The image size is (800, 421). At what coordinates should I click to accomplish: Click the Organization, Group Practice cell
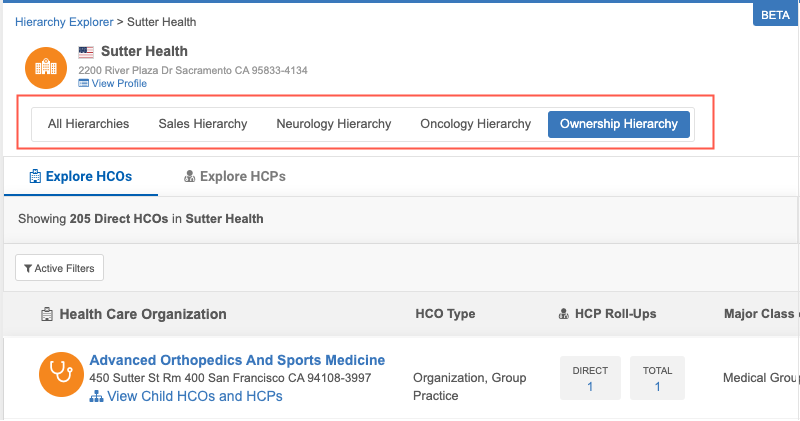click(x=469, y=387)
